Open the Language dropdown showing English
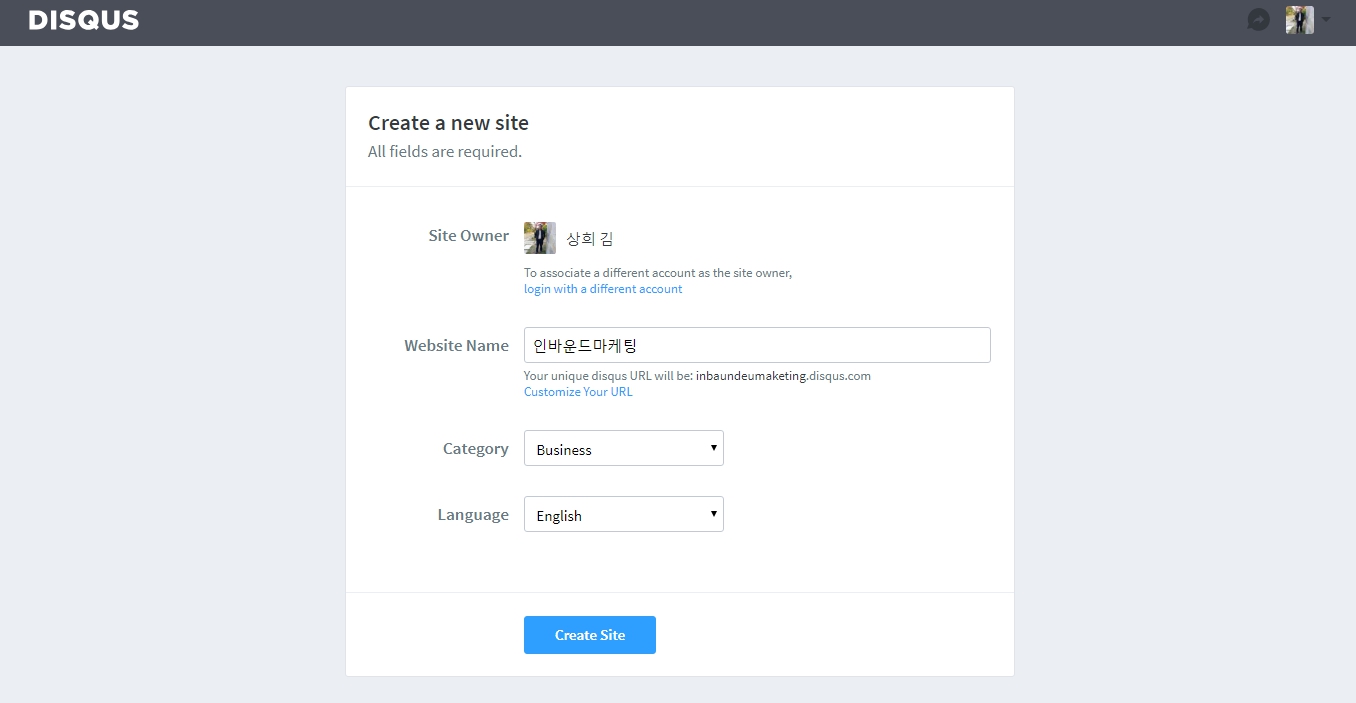The width and height of the screenshot is (1356, 703). coord(623,515)
